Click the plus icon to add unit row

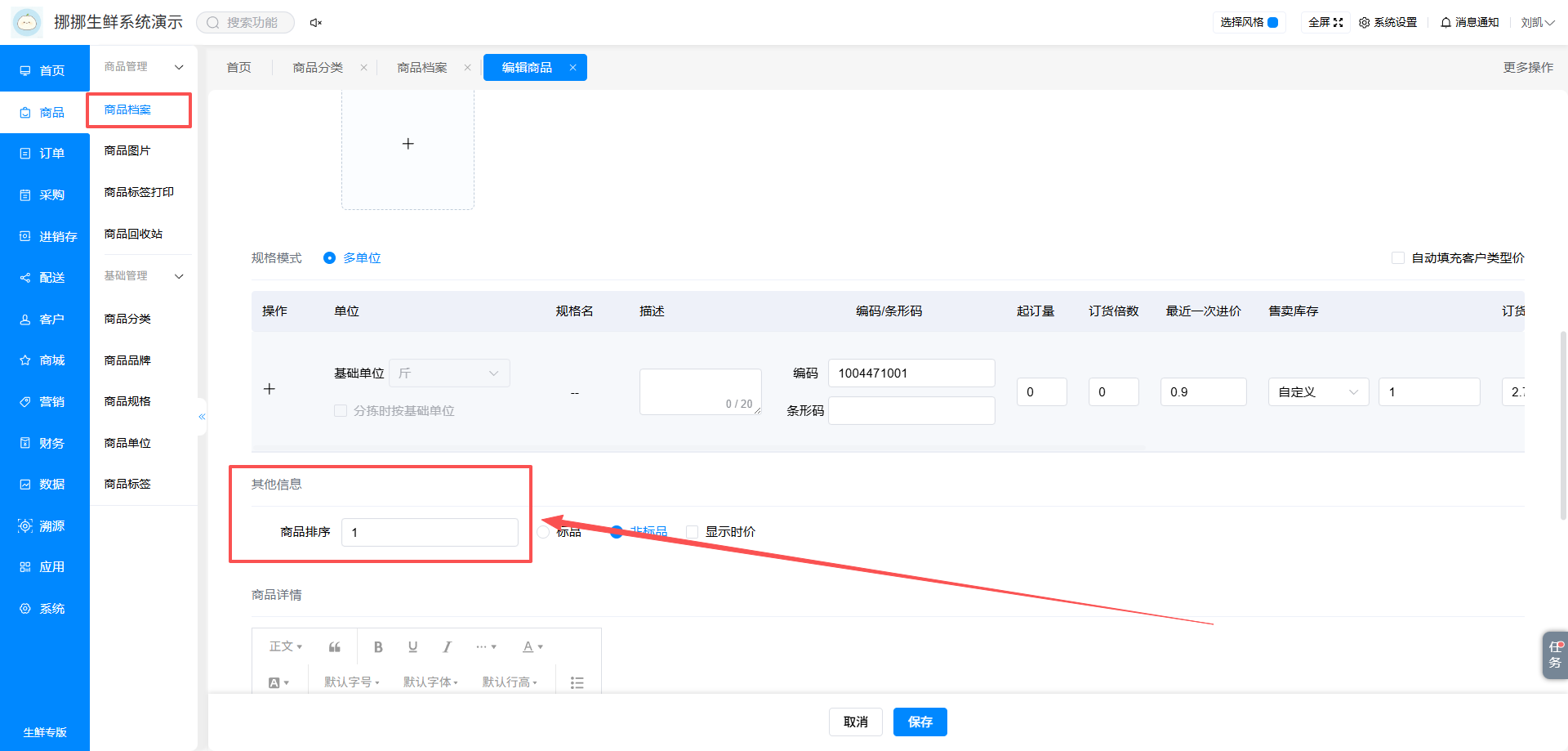click(x=269, y=389)
